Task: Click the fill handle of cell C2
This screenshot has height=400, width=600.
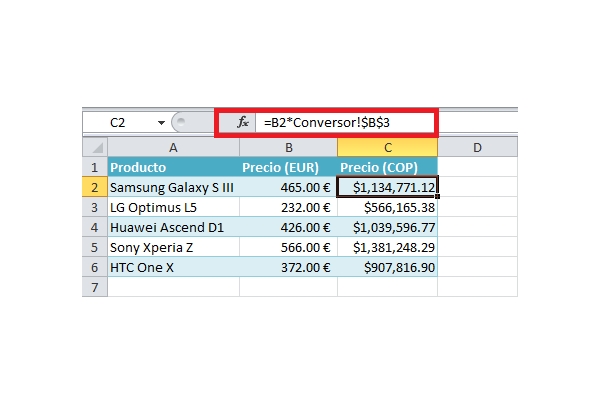Action: coord(437,196)
